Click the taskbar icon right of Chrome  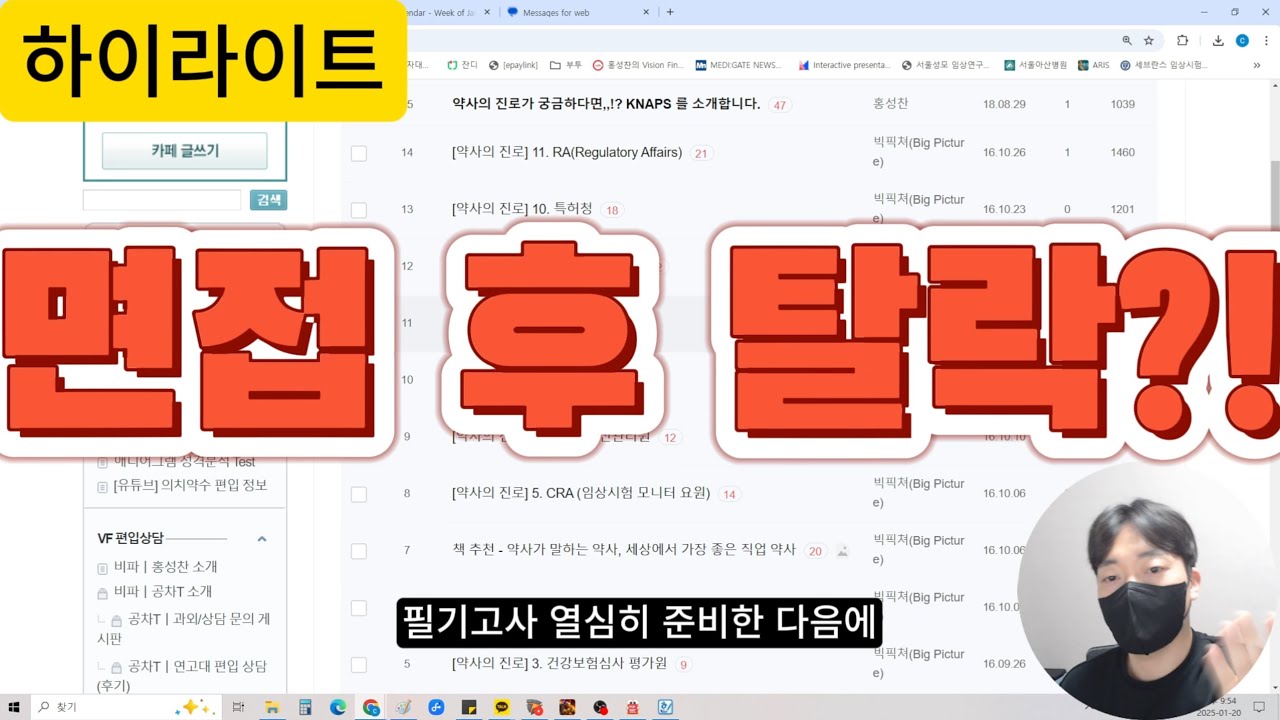pyautogui.click(x=403, y=707)
